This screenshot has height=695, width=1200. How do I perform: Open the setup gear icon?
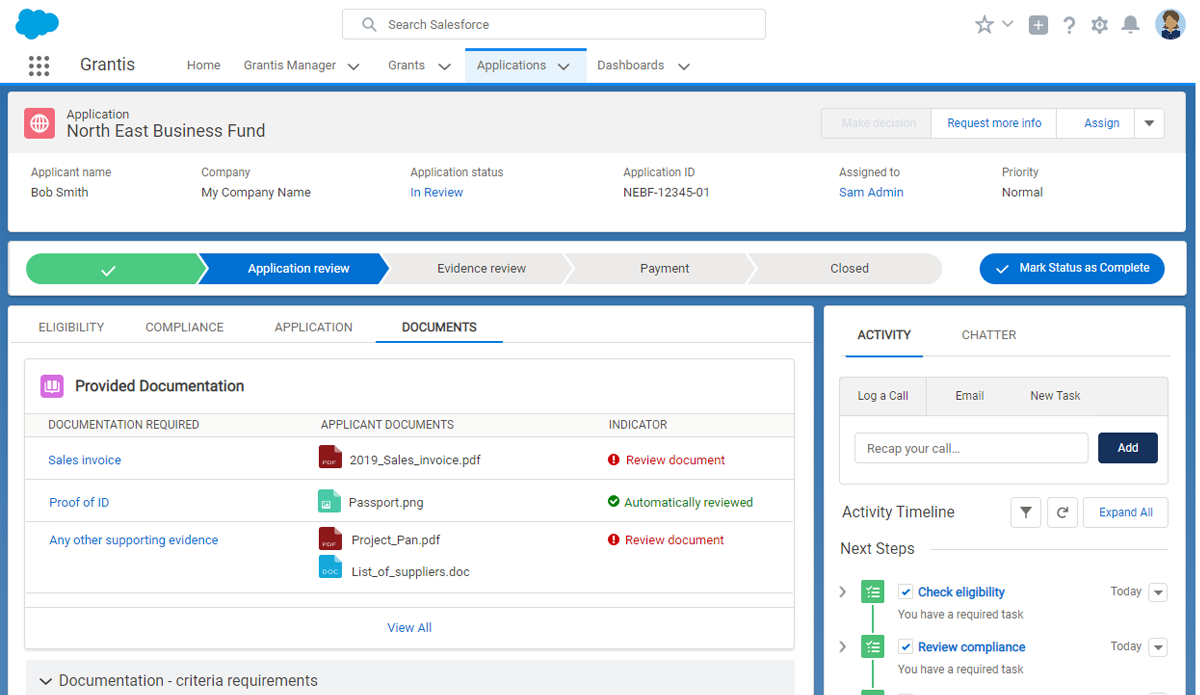1100,25
